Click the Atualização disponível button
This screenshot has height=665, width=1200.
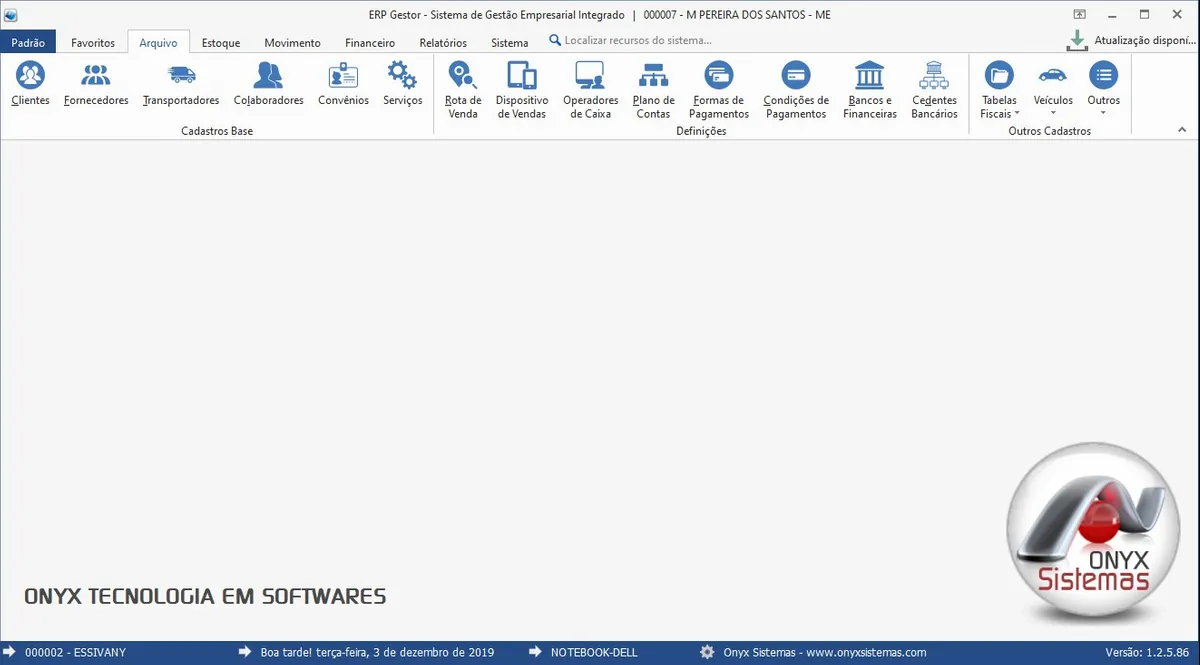coord(1132,41)
